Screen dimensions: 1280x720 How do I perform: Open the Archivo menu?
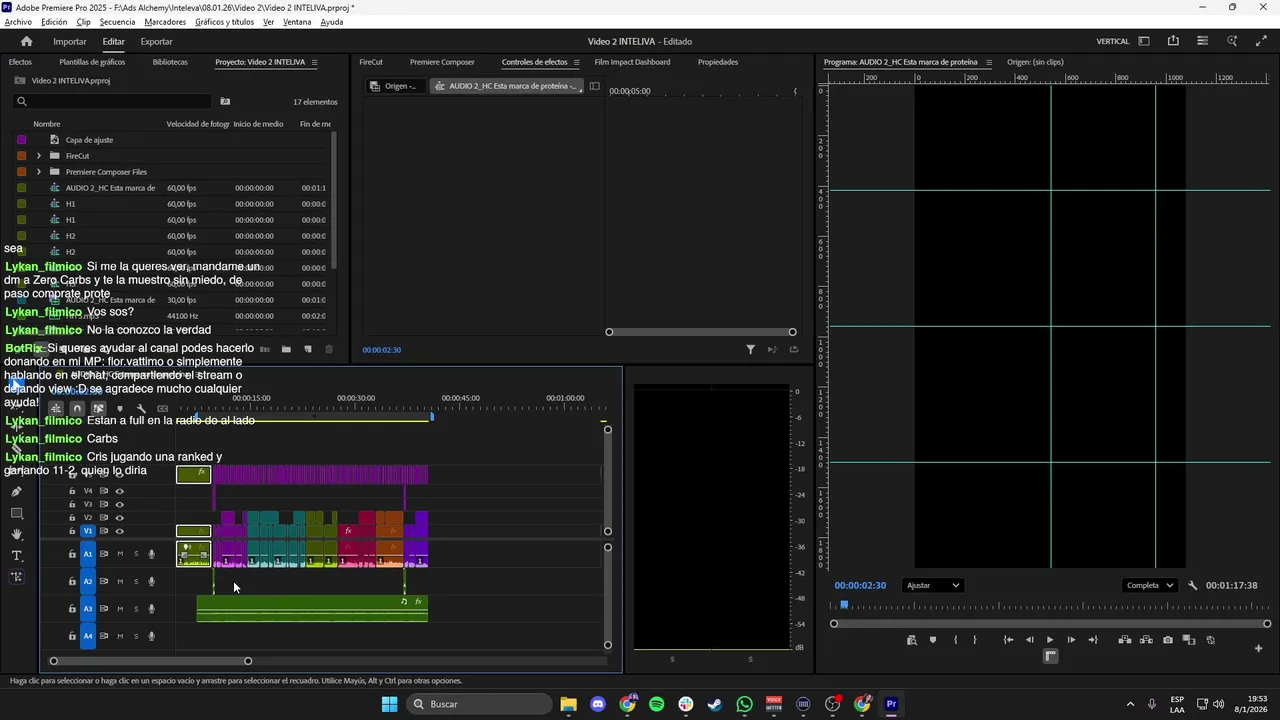(18, 22)
